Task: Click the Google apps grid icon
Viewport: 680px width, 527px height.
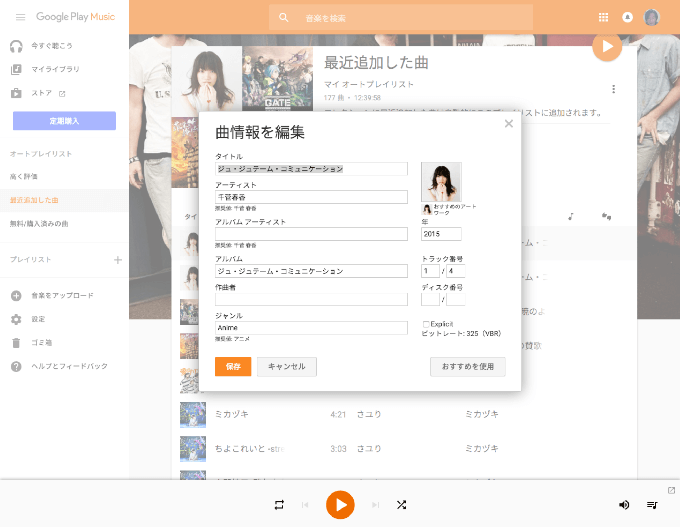Action: [x=603, y=17]
